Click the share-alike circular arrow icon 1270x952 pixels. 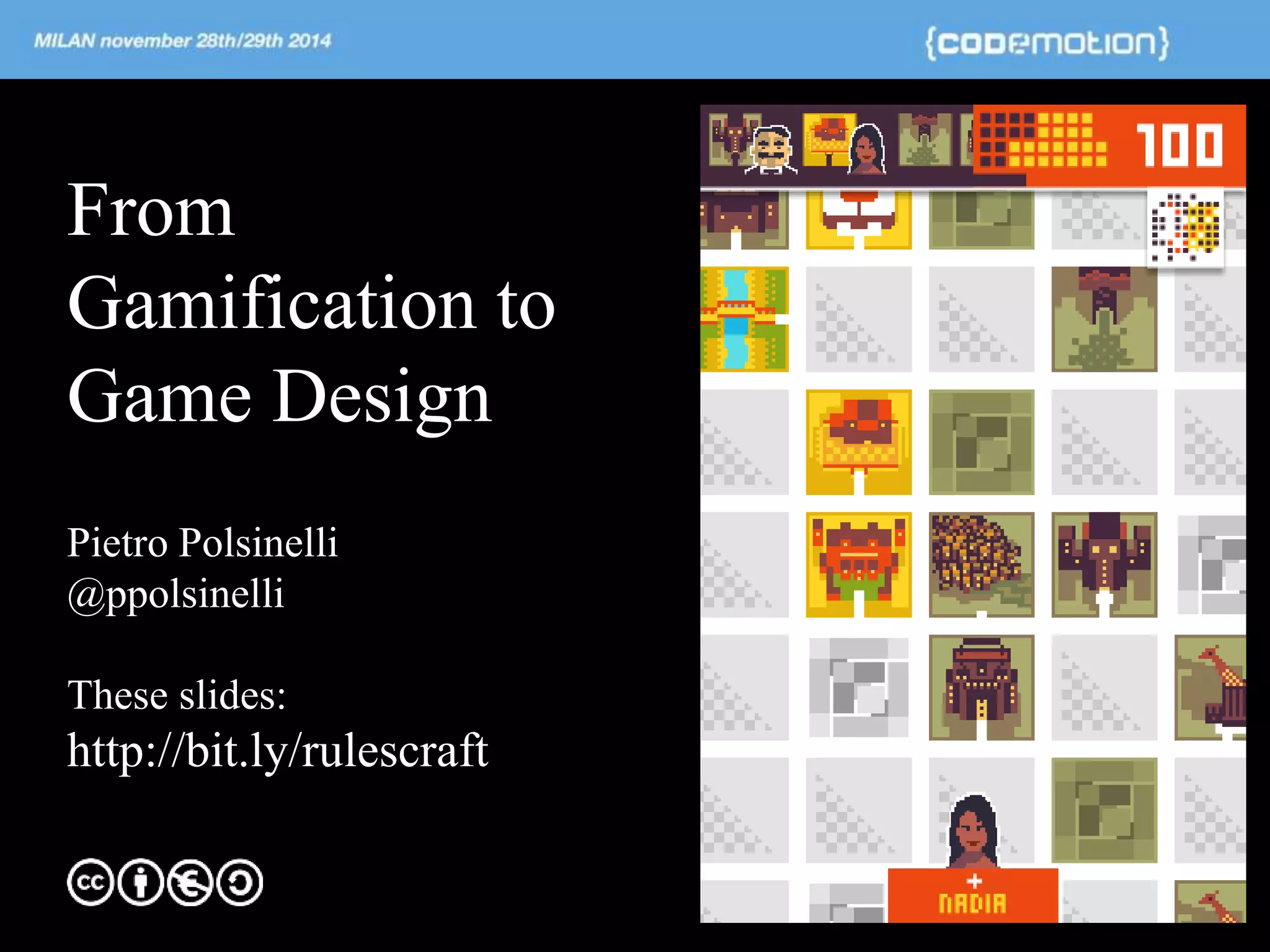240,882
